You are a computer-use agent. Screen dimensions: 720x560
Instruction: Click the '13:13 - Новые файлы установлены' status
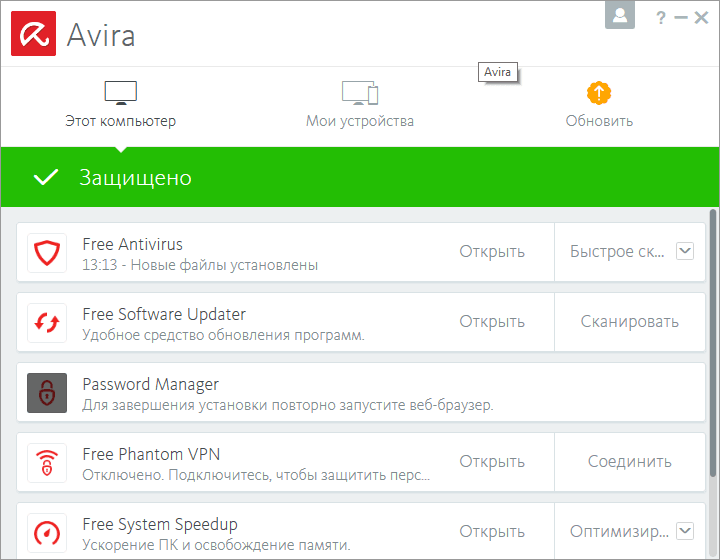pos(200,265)
